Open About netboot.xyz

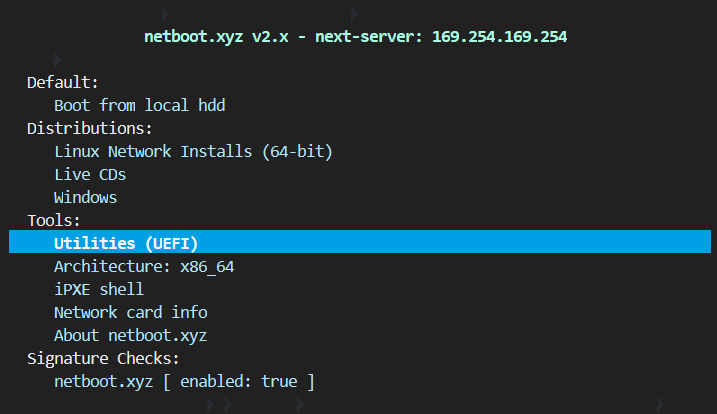(x=131, y=335)
